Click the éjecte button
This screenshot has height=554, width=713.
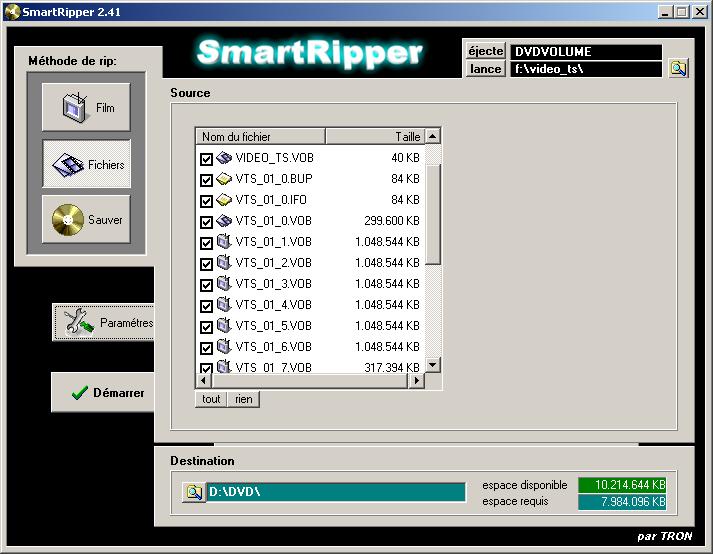[x=485, y=51]
